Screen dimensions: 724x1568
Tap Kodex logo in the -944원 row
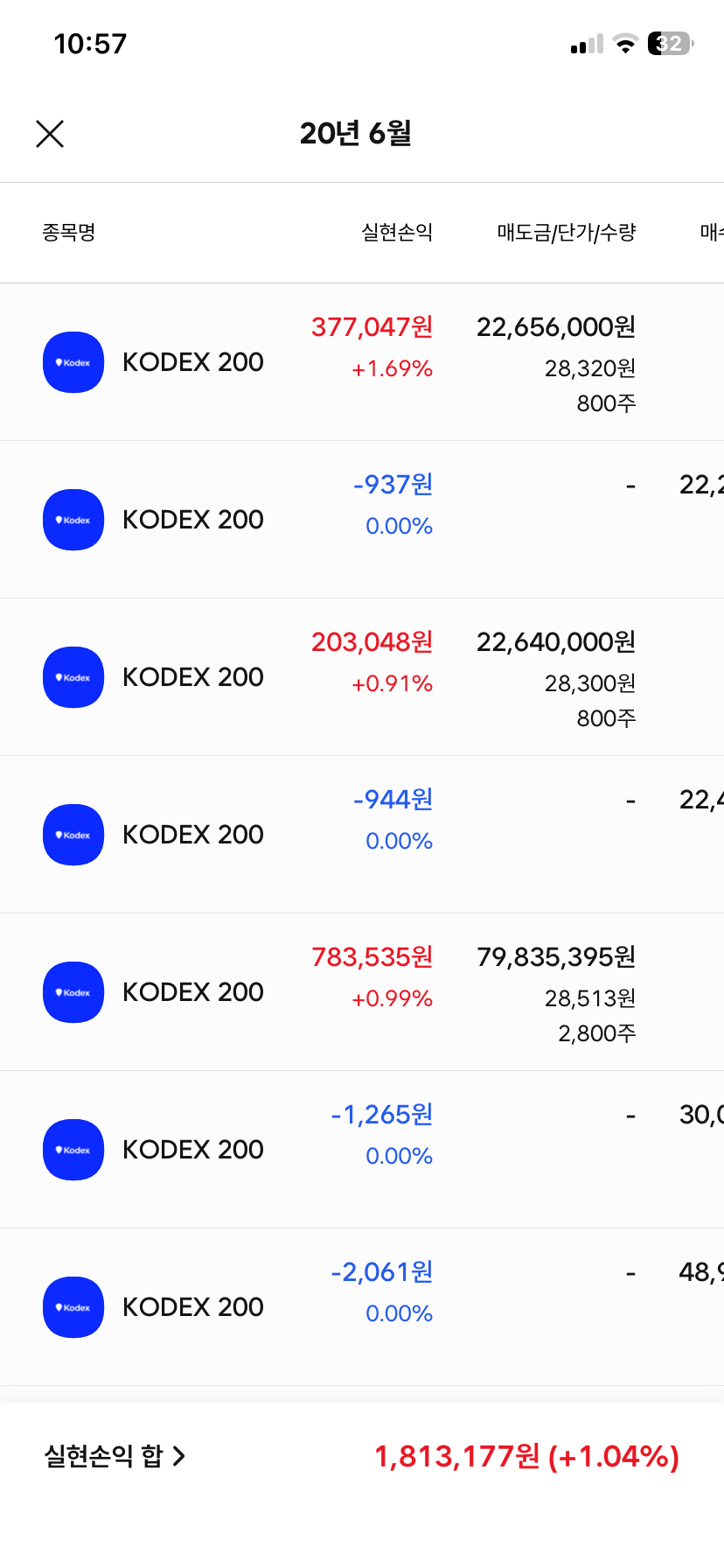tap(73, 835)
